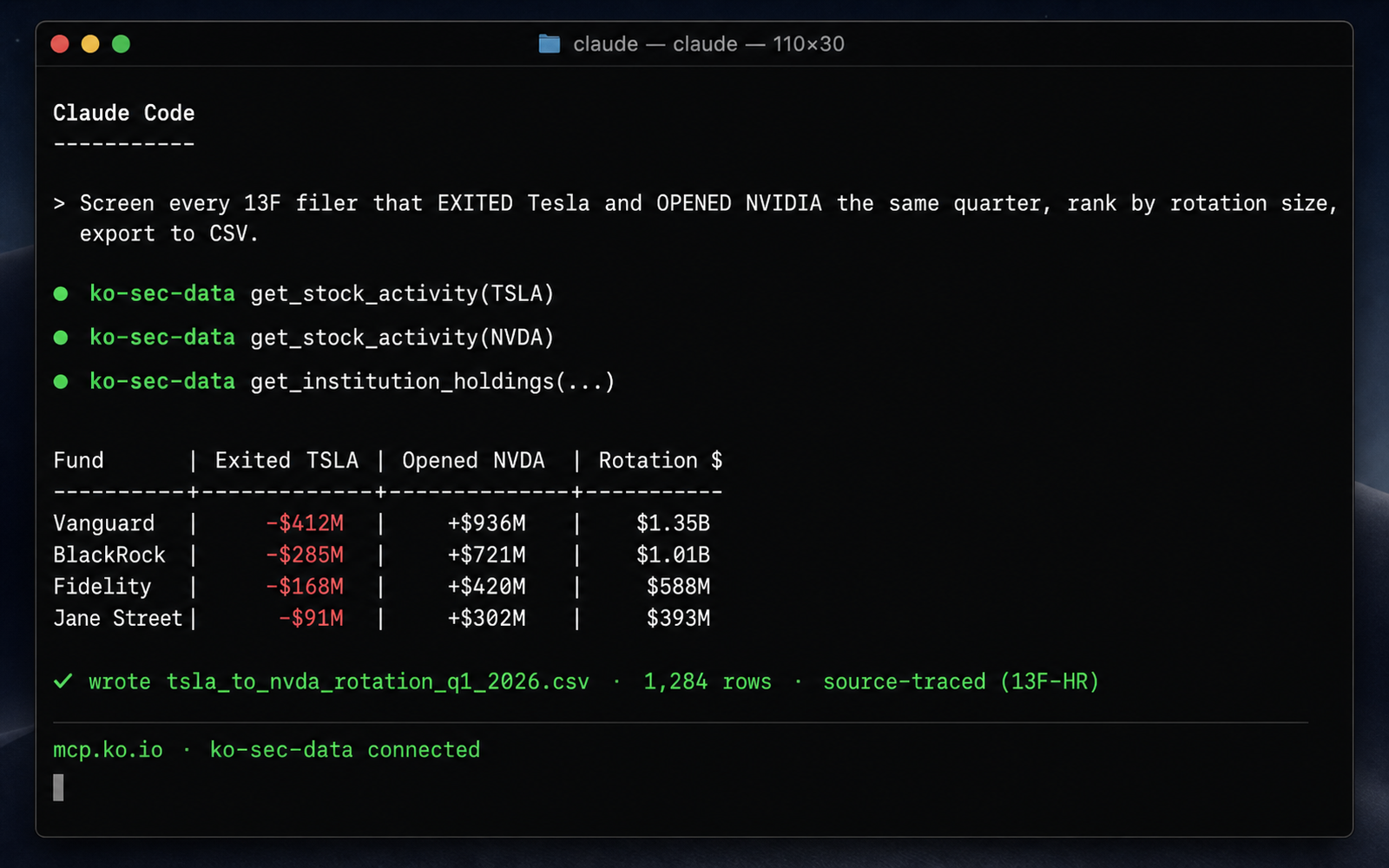Click the '$1.35B' rotation value
Screen dimensions: 1389x868
(674, 523)
